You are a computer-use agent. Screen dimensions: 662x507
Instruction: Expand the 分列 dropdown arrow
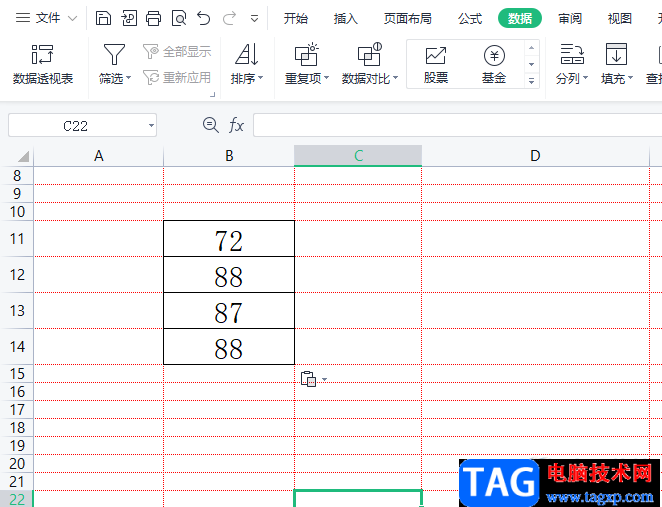585,78
